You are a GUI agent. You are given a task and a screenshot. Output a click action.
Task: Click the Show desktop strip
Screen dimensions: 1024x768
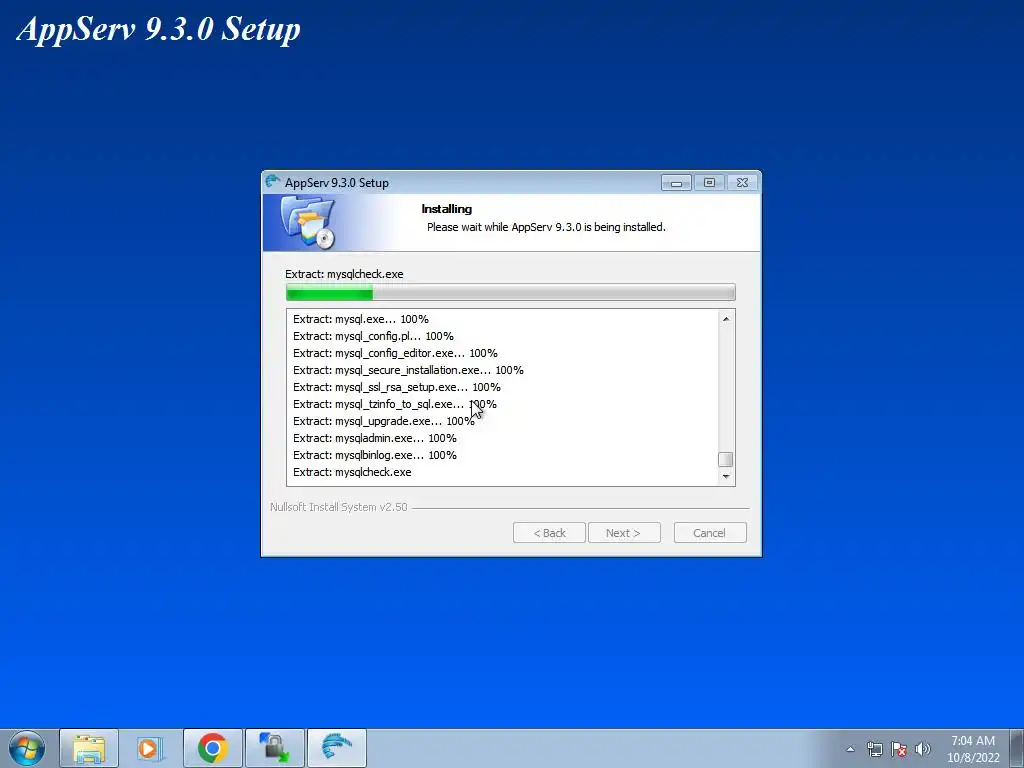(1017, 748)
